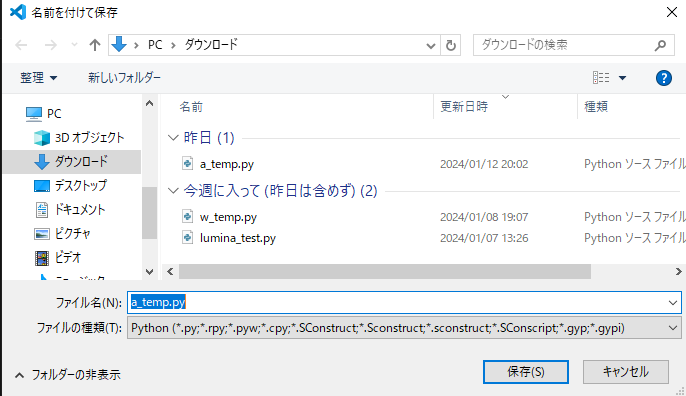Click the a_temp.py Python file icon
686x396 pixels.
[x=187, y=164]
